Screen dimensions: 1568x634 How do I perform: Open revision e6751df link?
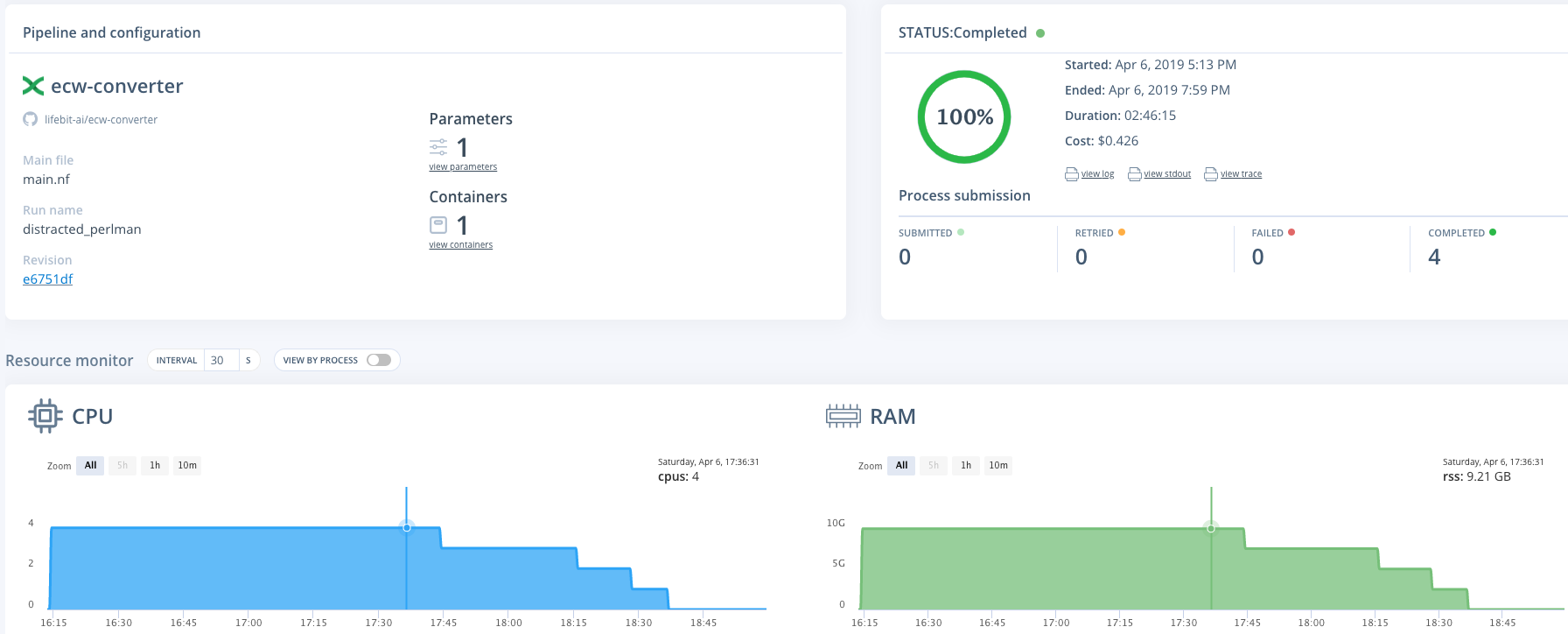[47, 279]
